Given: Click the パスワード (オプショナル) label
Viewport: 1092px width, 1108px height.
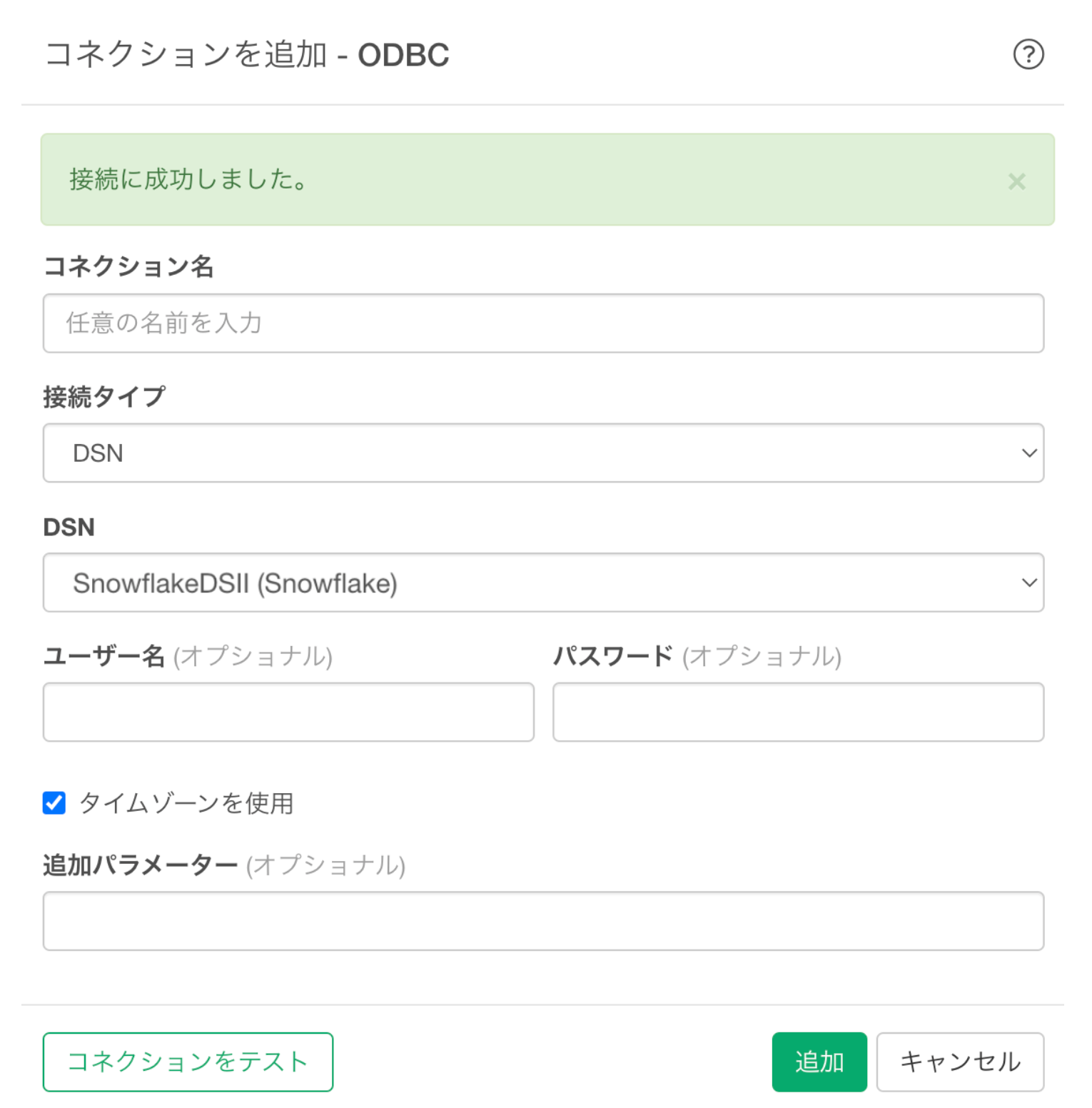Looking at the screenshot, I should pos(697,656).
